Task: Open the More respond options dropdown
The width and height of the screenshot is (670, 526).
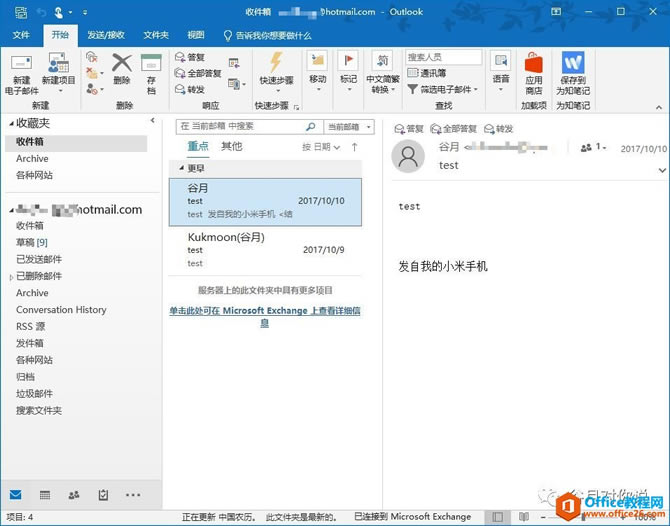Action: (x=237, y=84)
